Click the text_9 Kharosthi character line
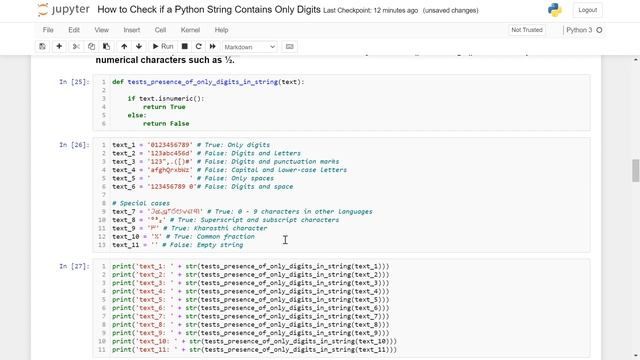Viewport: 640px width, 360px height. pos(190,228)
